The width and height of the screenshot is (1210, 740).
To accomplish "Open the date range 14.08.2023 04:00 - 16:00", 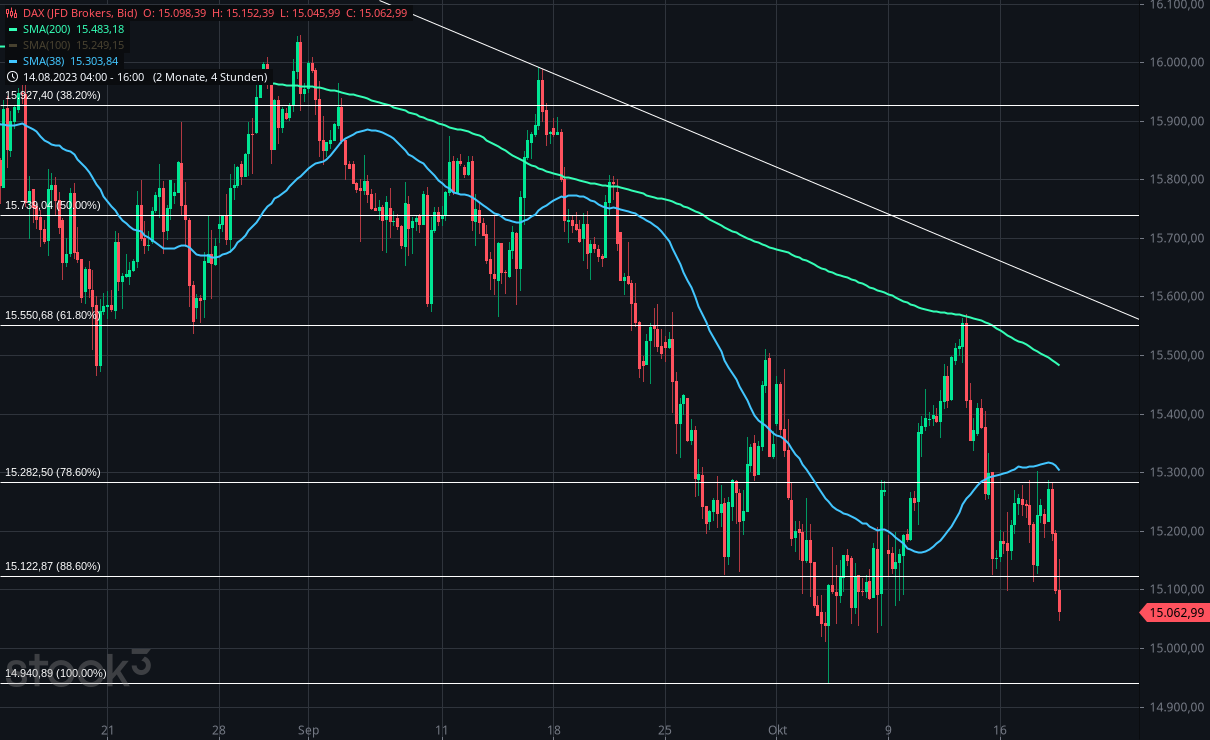I will point(85,77).
